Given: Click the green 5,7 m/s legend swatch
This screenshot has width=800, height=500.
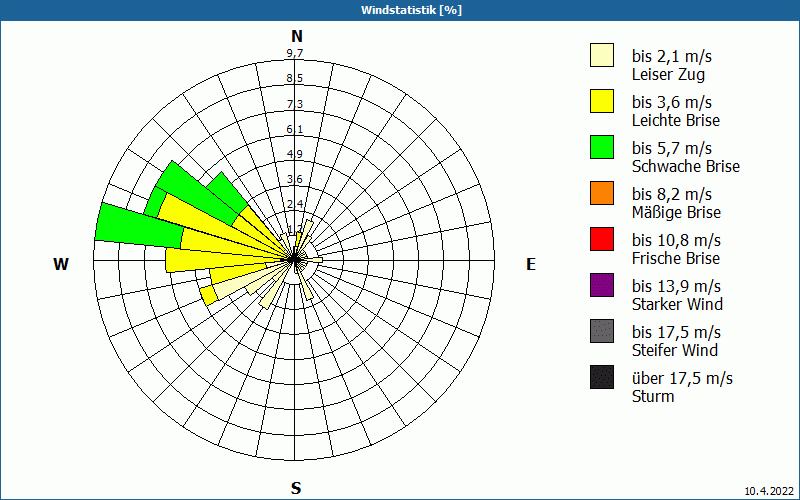Looking at the screenshot, I should [602, 147].
